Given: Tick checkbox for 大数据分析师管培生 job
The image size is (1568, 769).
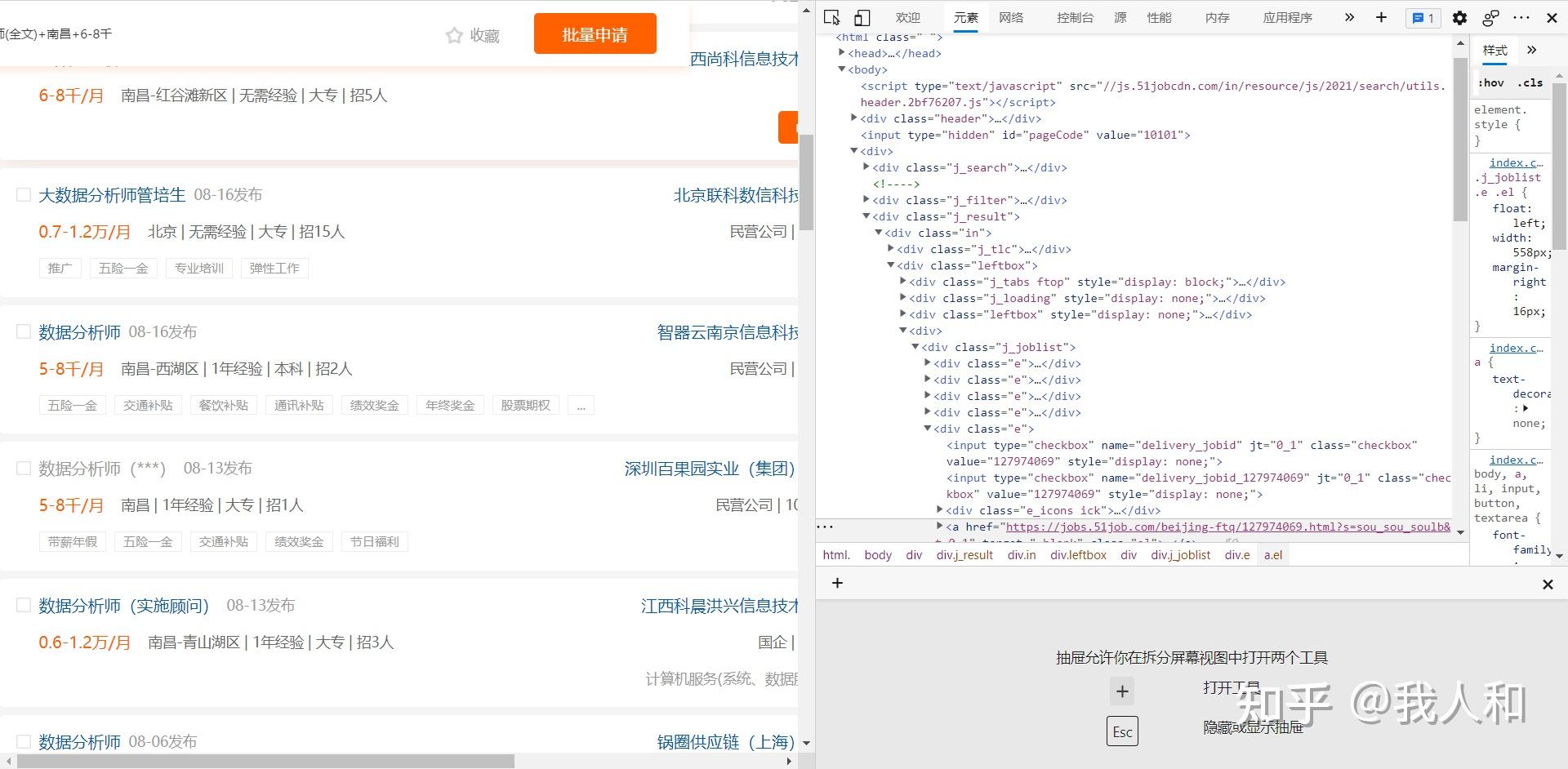Looking at the screenshot, I should click(24, 195).
